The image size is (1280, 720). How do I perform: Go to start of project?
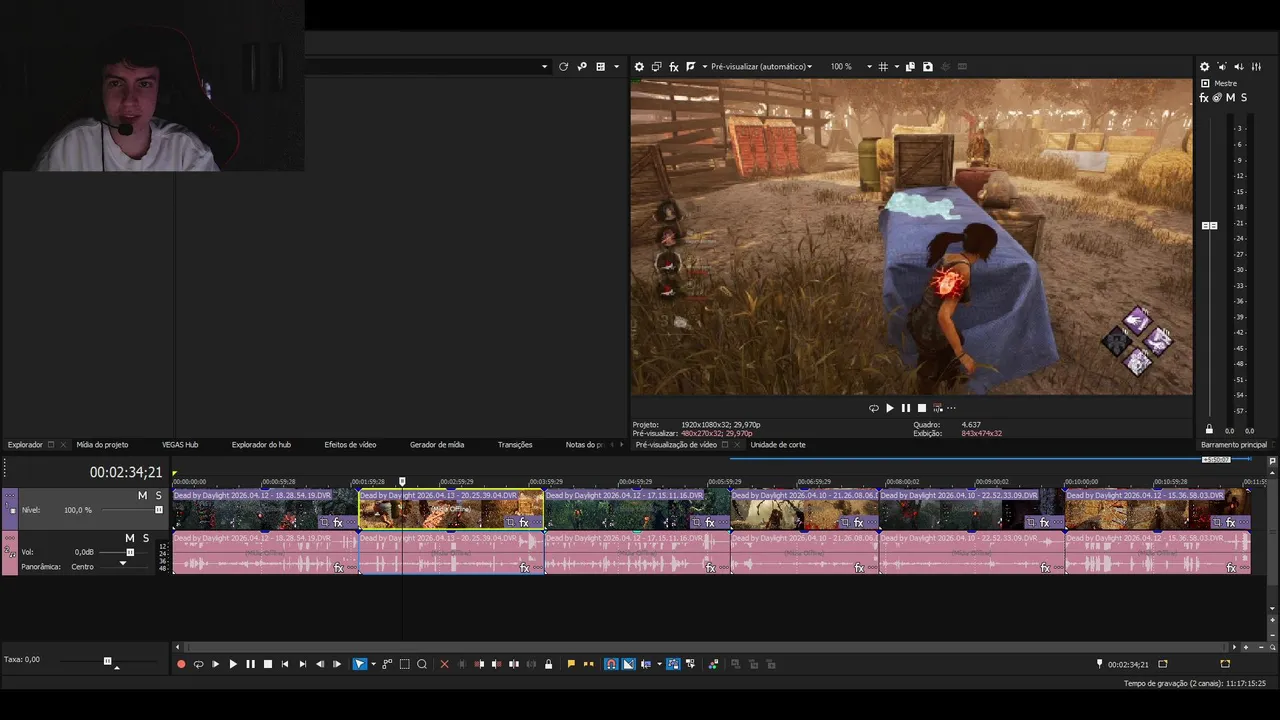(x=285, y=664)
